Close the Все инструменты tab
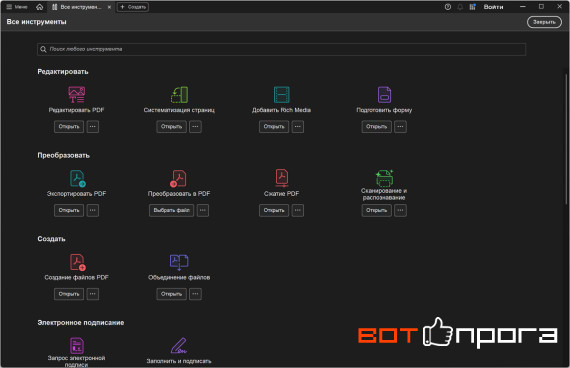 pyautogui.click(x=109, y=7)
